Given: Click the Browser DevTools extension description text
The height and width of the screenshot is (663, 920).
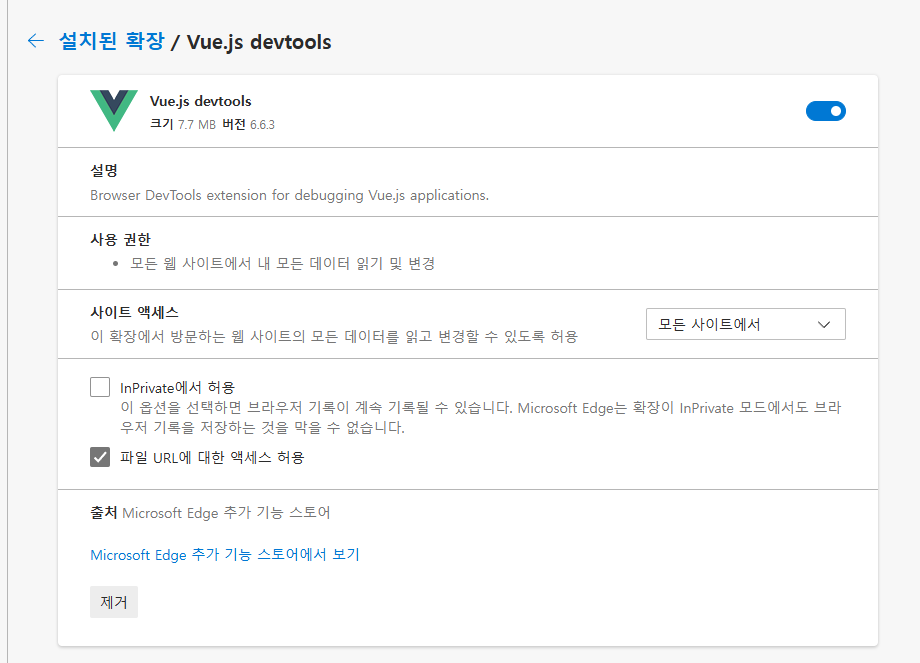Looking at the screenshot, I should pyautogui.click(x=289, y=195).
